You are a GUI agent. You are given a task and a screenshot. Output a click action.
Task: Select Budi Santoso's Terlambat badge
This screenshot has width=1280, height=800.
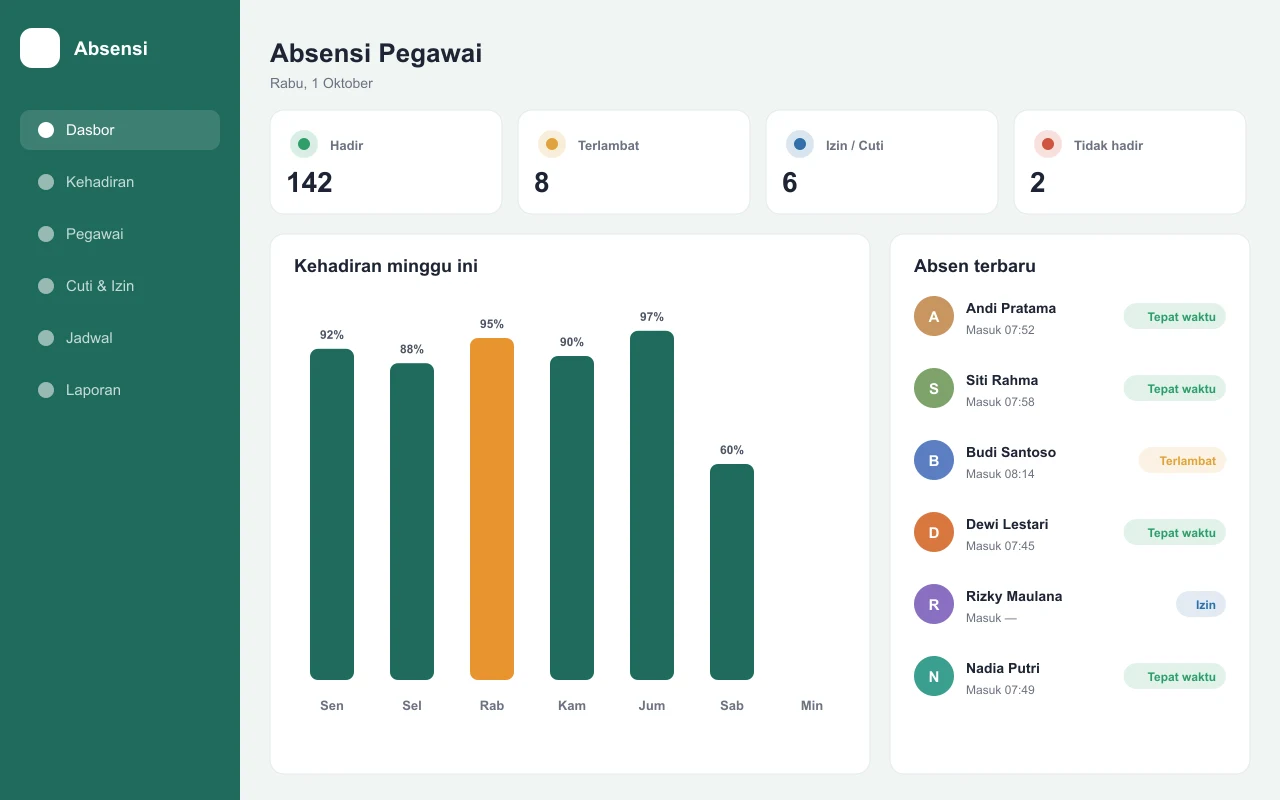click(x=1182, y=461)
